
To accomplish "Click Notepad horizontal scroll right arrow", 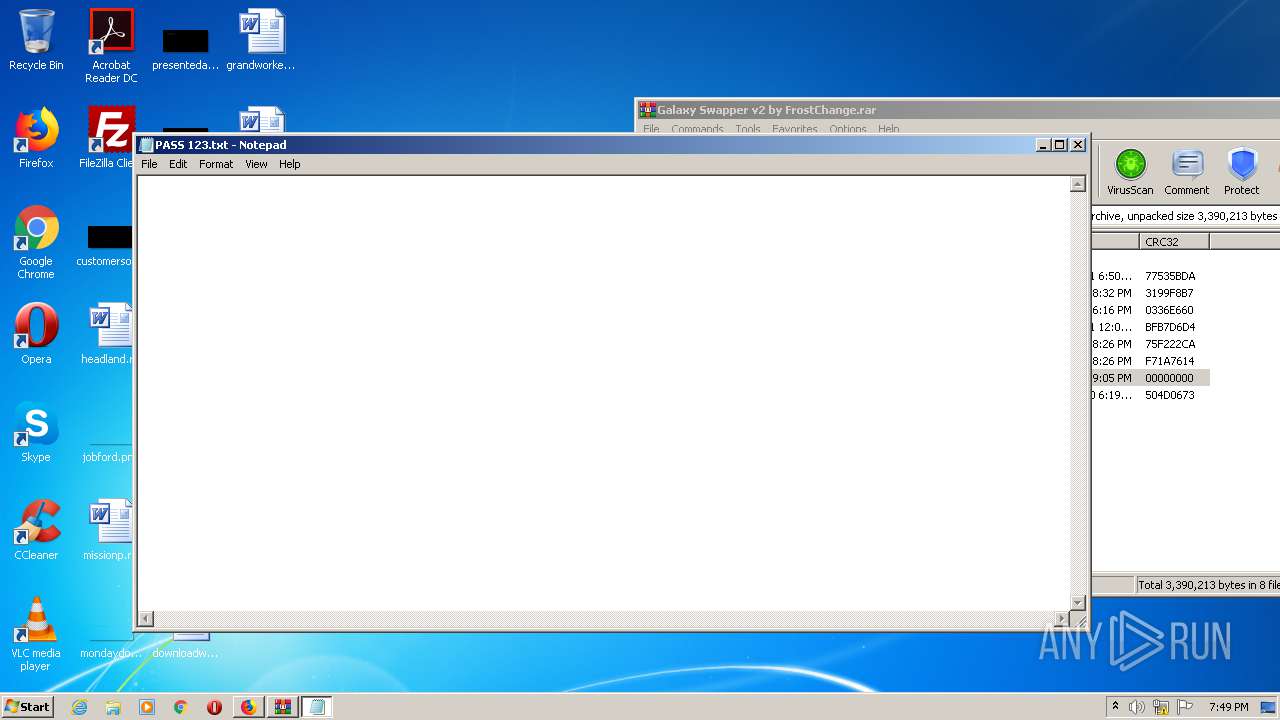I will [1062, 619].
